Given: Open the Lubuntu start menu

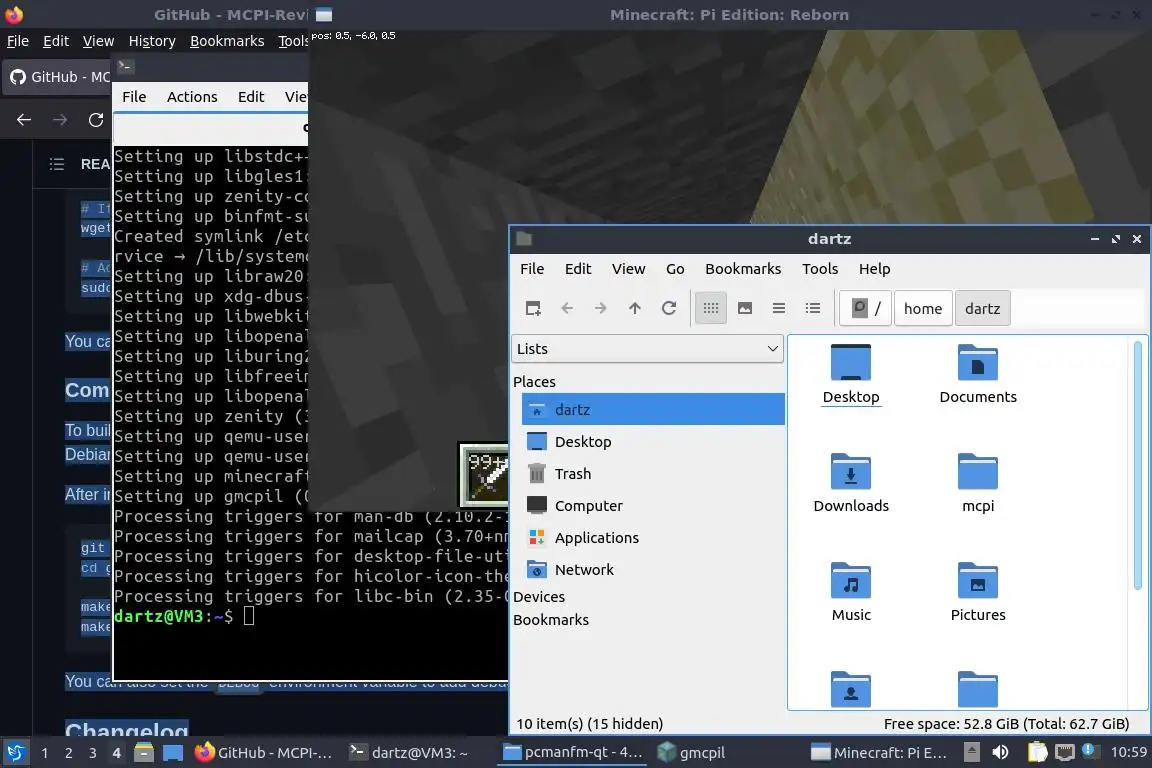Looking at the screenshot, I should click(15, 753).
